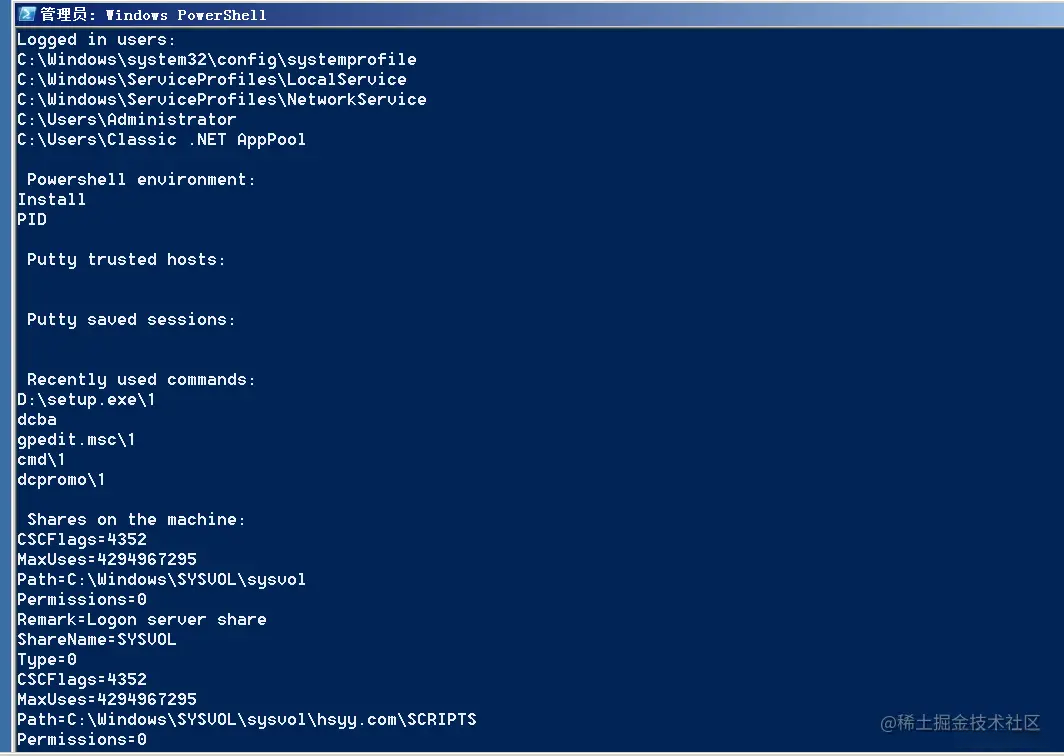The width and height of the screenshot is (1064, 756).
Task: Click the hsyy.com\SCRIPTS path line
Action: click(x=246, y=720)
